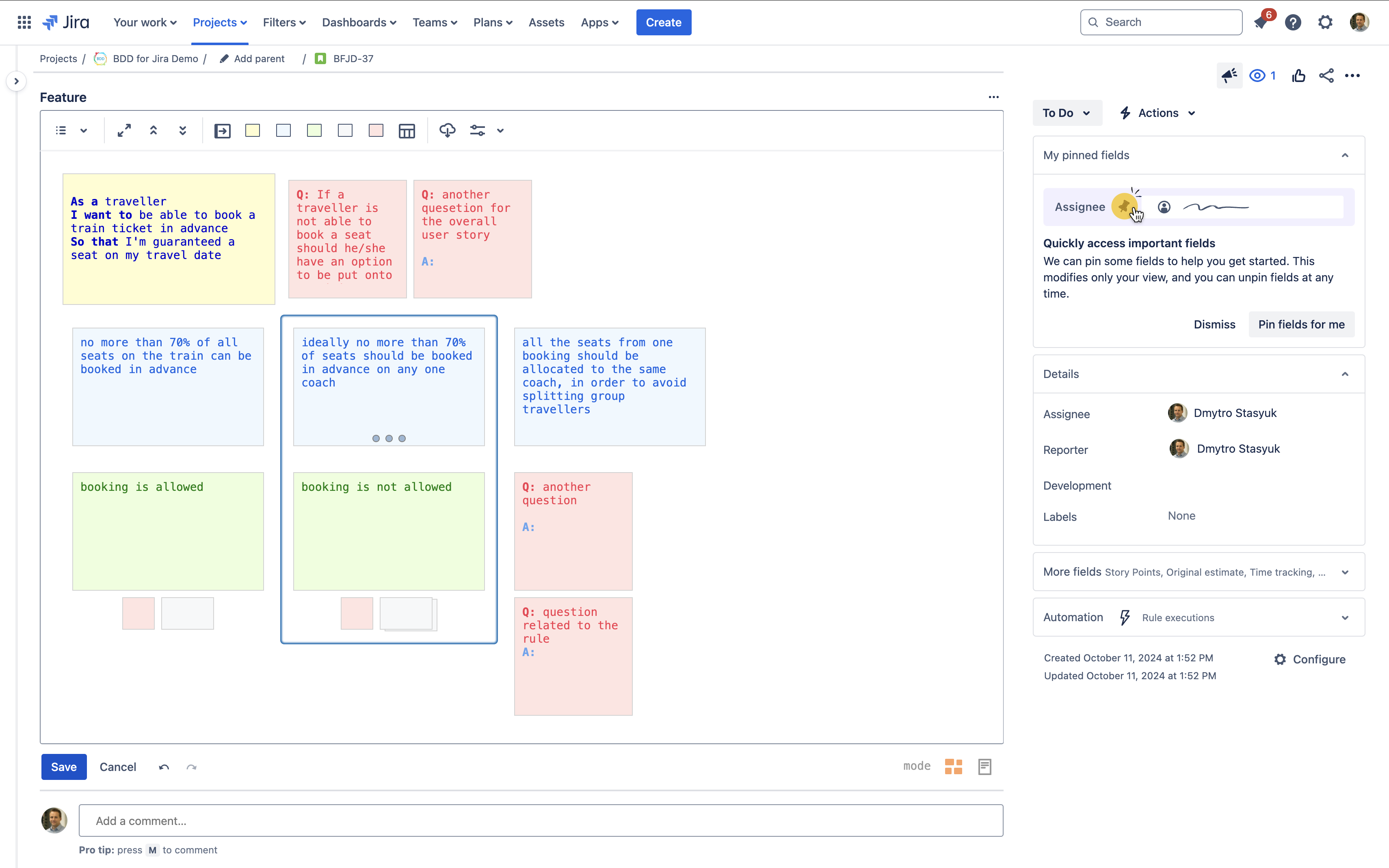Select the yellow card color swatch
The height and width of the screenshot is (868, 1389).
click(253, 130)
